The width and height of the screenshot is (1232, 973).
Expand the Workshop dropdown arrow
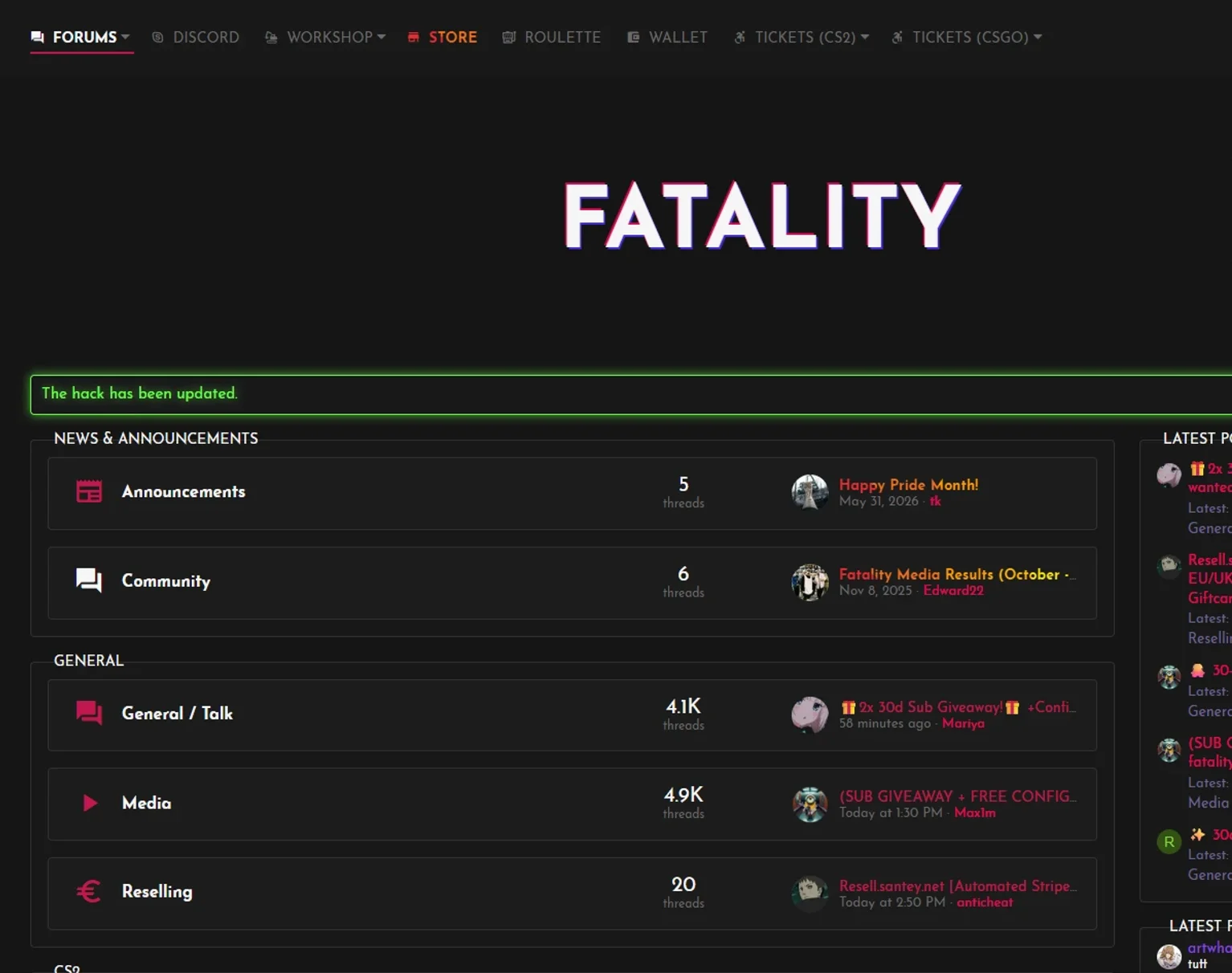(381, 37)
